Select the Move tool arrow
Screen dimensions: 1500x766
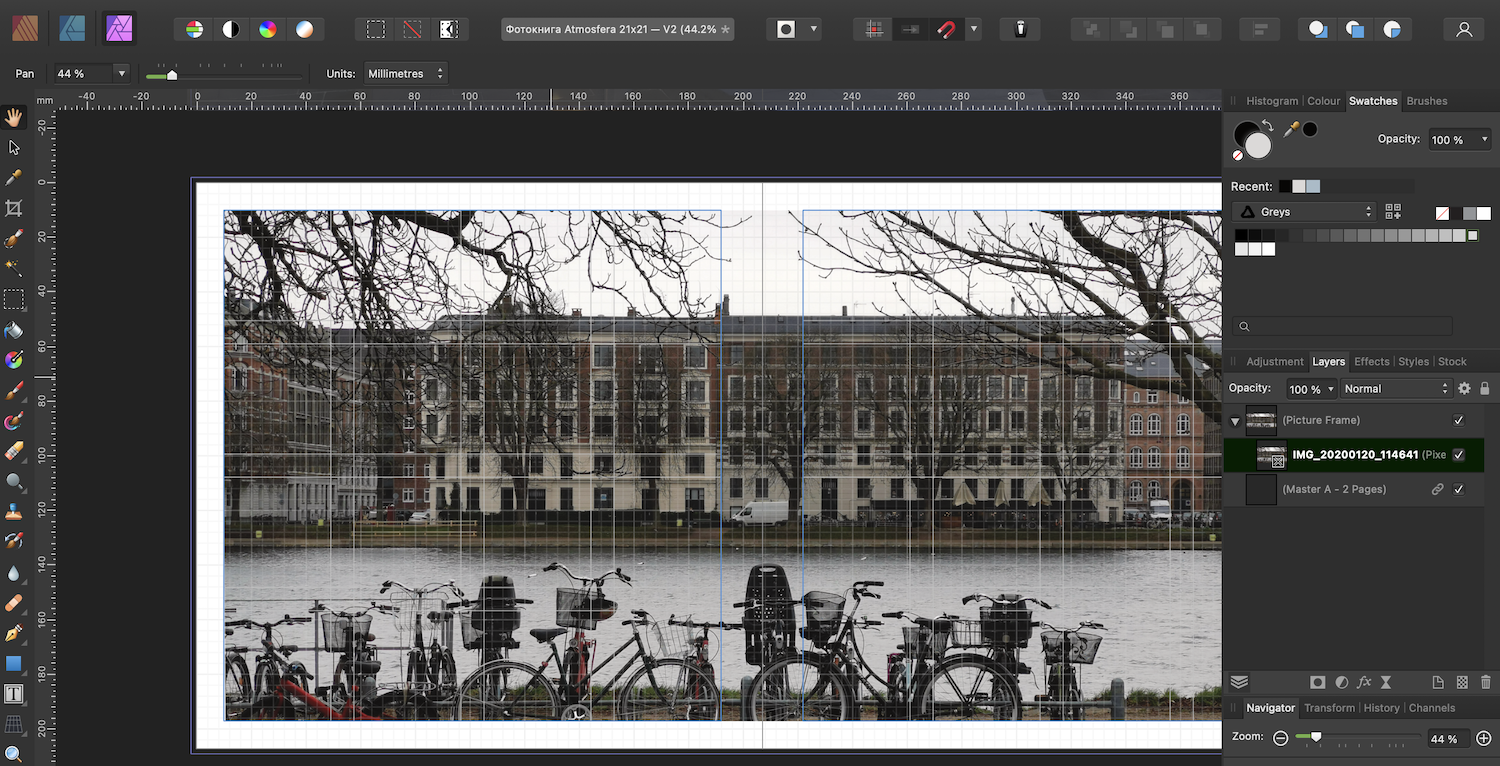(14, 147)
